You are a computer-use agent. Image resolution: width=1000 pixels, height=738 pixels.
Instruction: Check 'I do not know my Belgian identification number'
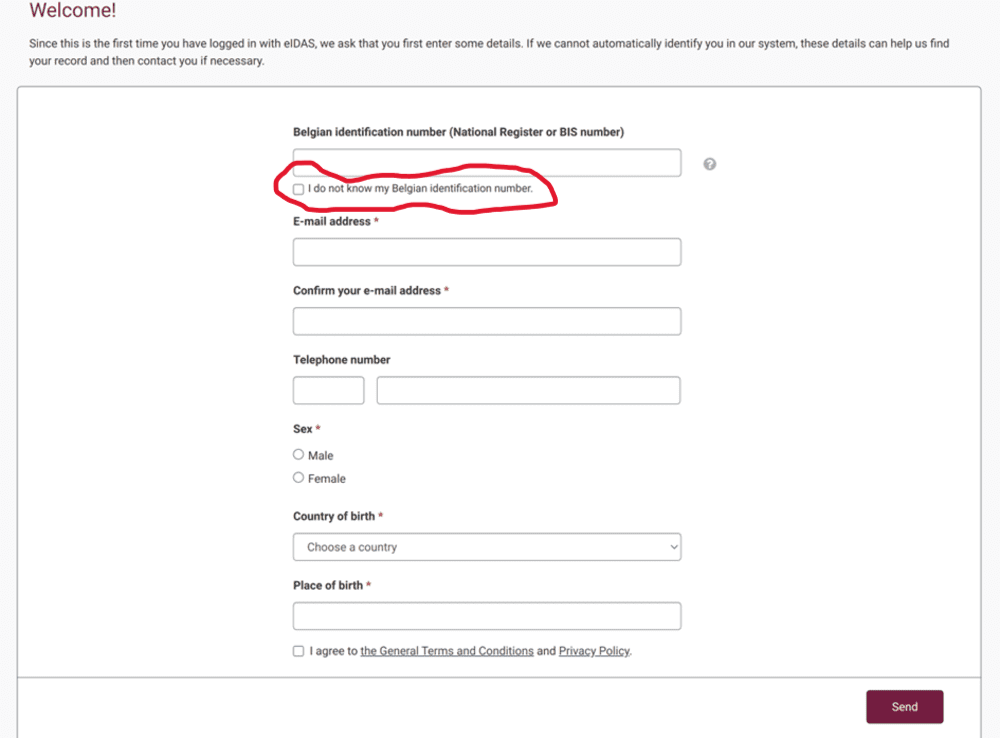tap(299, 189)
